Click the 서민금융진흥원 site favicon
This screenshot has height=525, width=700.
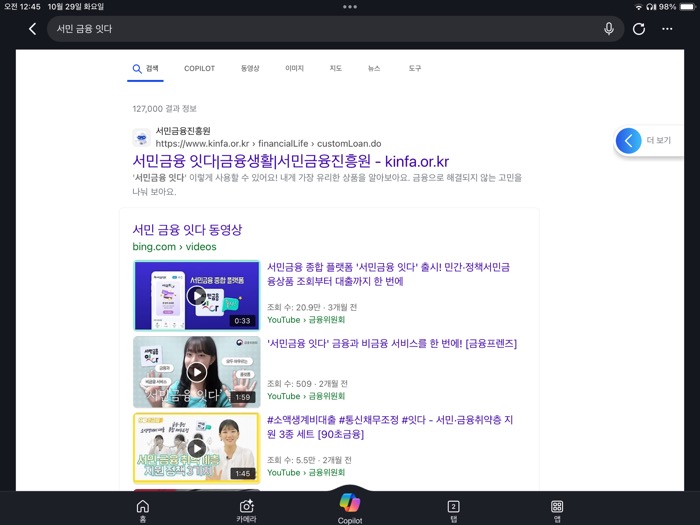pos(142,138)
